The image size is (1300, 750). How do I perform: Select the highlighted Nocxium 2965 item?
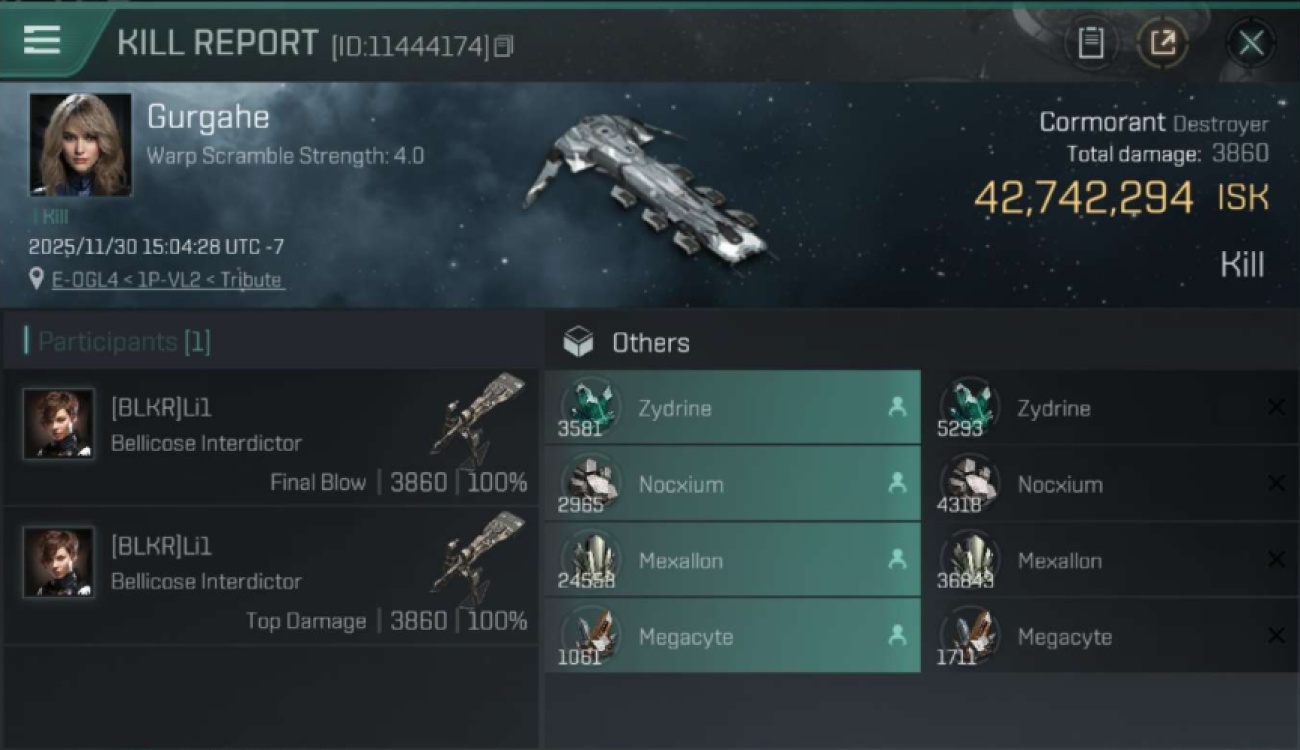click(x=732, y=484)
